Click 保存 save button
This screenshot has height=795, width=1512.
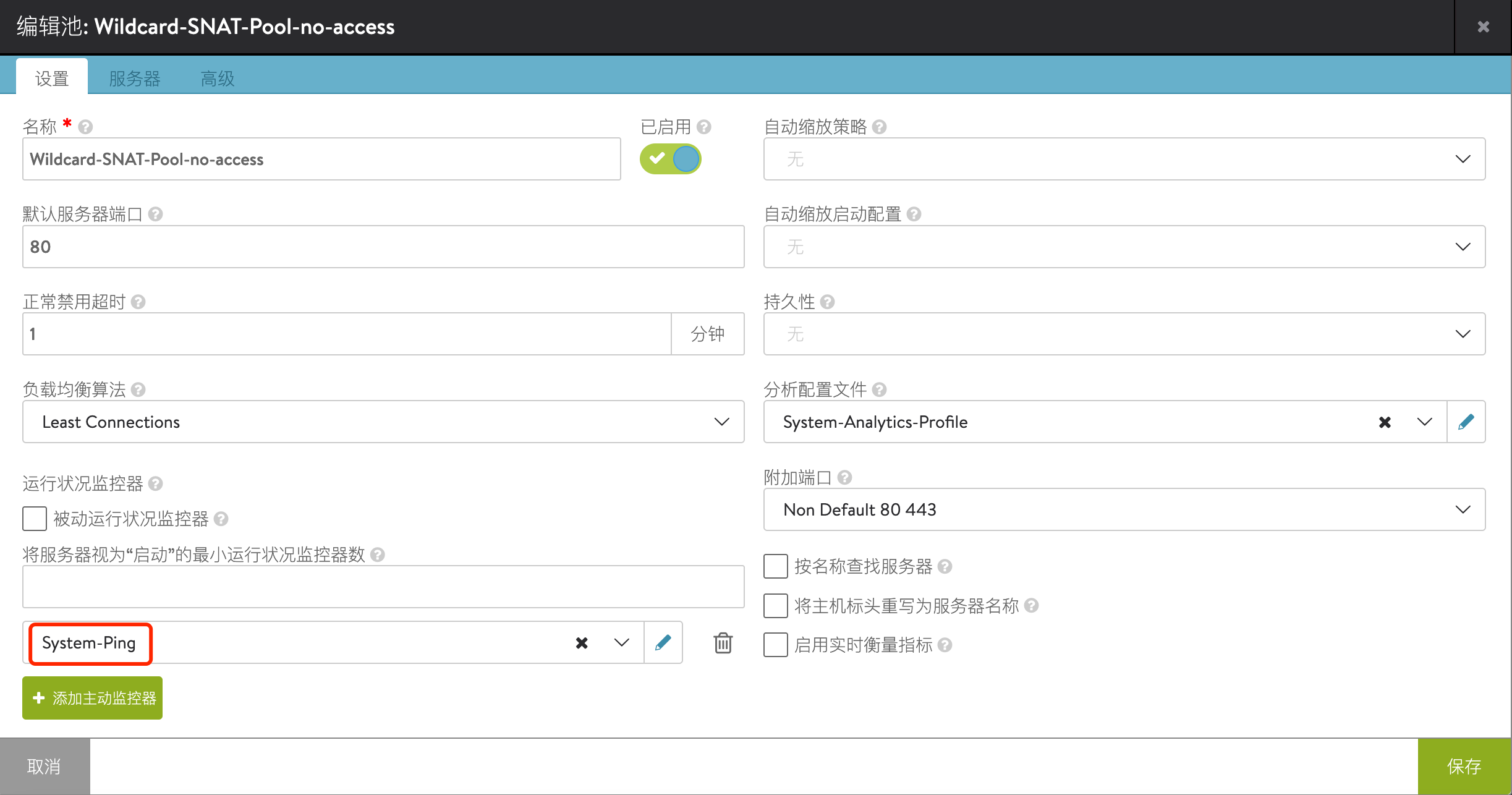1464,767
